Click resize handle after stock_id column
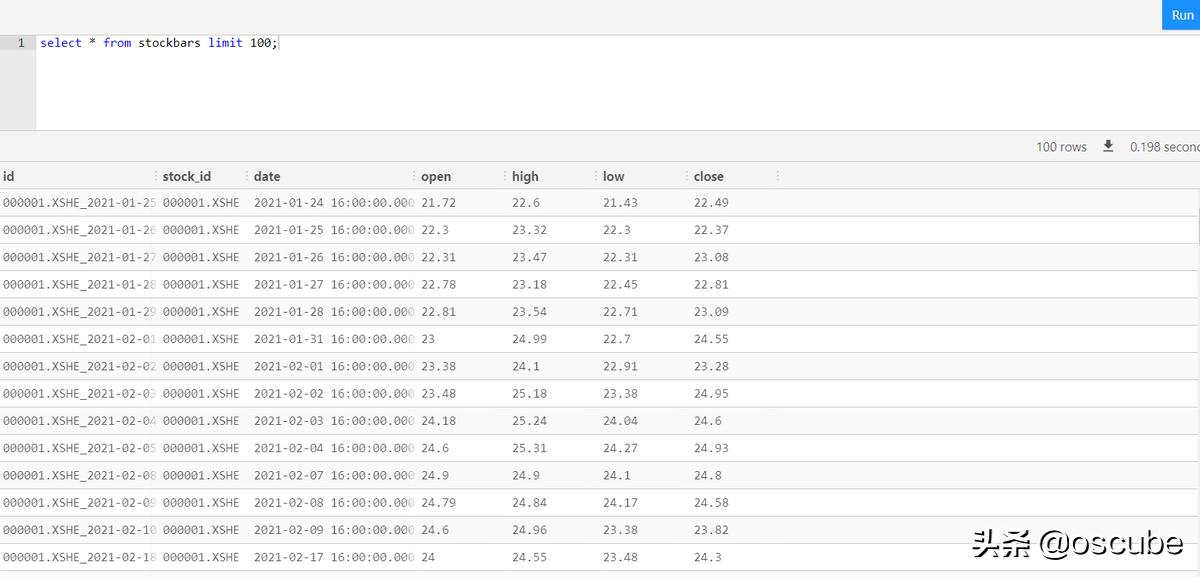 pyautogui.click(x=247, y=176)
